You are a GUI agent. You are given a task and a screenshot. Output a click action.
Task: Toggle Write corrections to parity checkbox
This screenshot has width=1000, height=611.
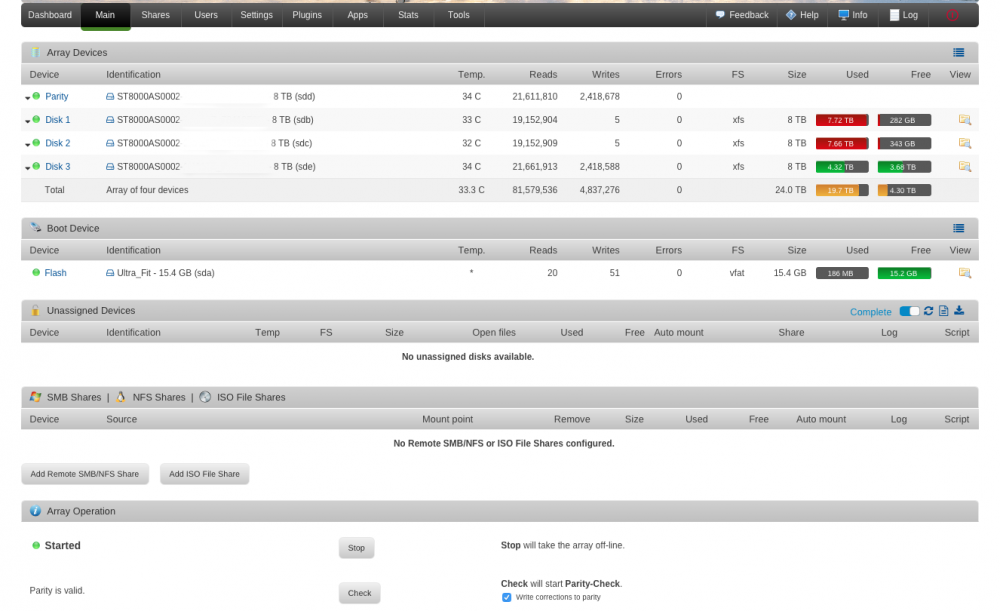(x=506, y=598)
